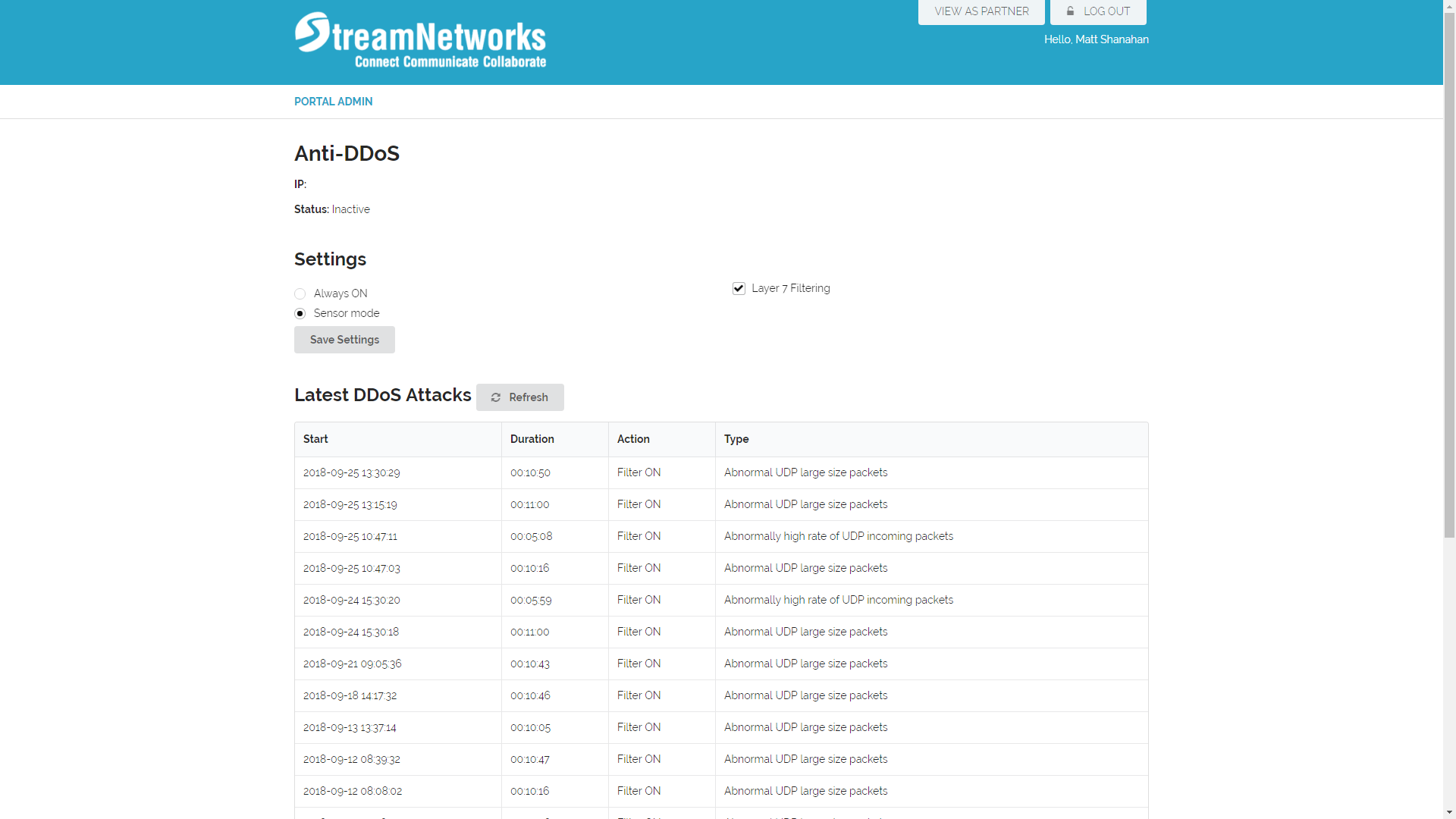Click the VIEW AS PARTNER button
Image resolution: width=1456 pixels, height=819 pixels.
pos(981,11)
